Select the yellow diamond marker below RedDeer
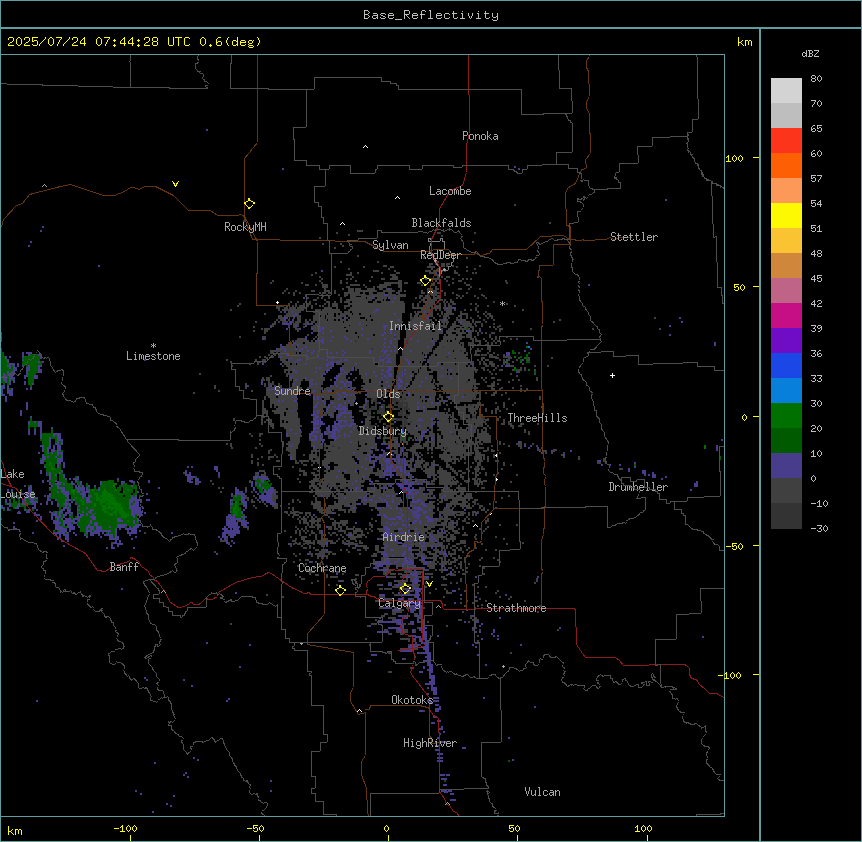The height and width of the screenshot is (842, 862). (x=426, y=281)
